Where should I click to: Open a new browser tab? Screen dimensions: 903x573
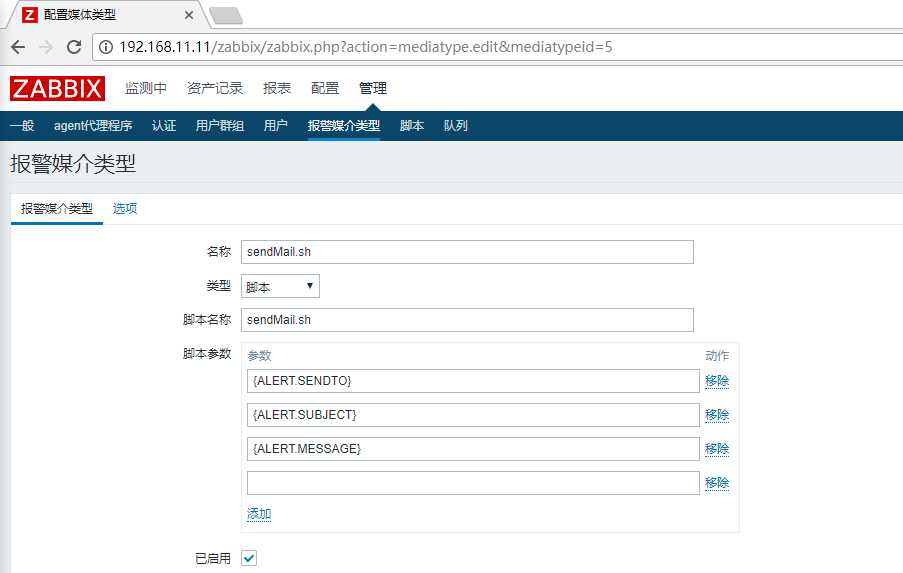click(x=226, y=16)
